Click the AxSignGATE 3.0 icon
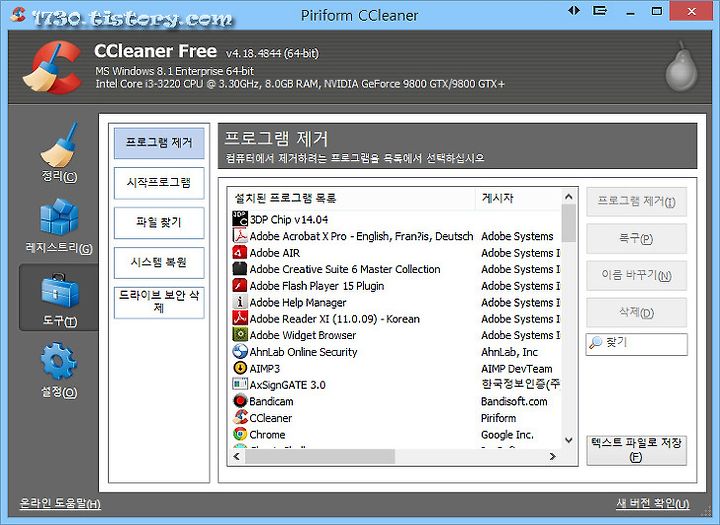 coord(240,385)
